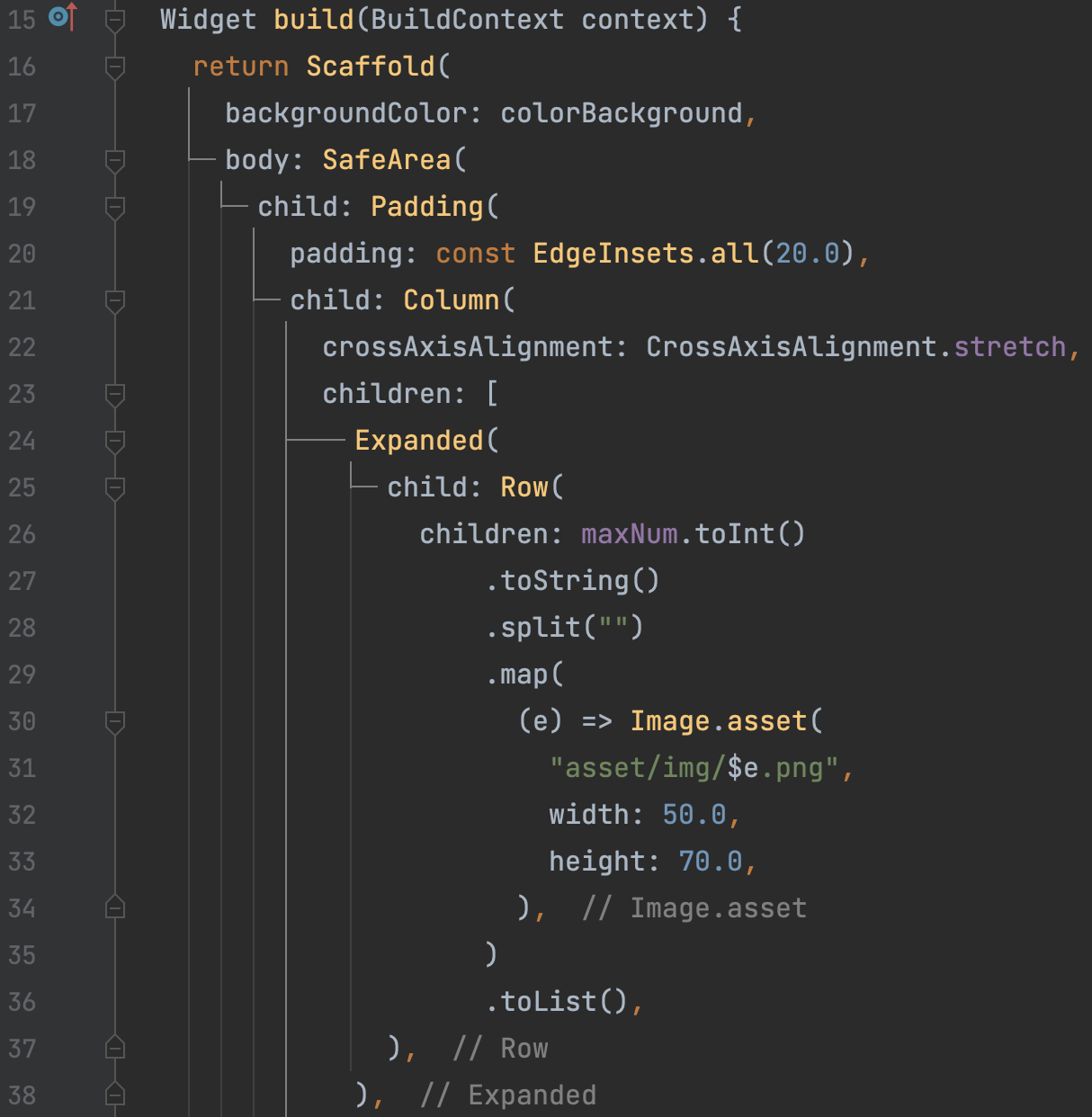Collapse the Row fold marker on line 25
This screenshot has height=1117, width=1092.
(x=115, y=487)
